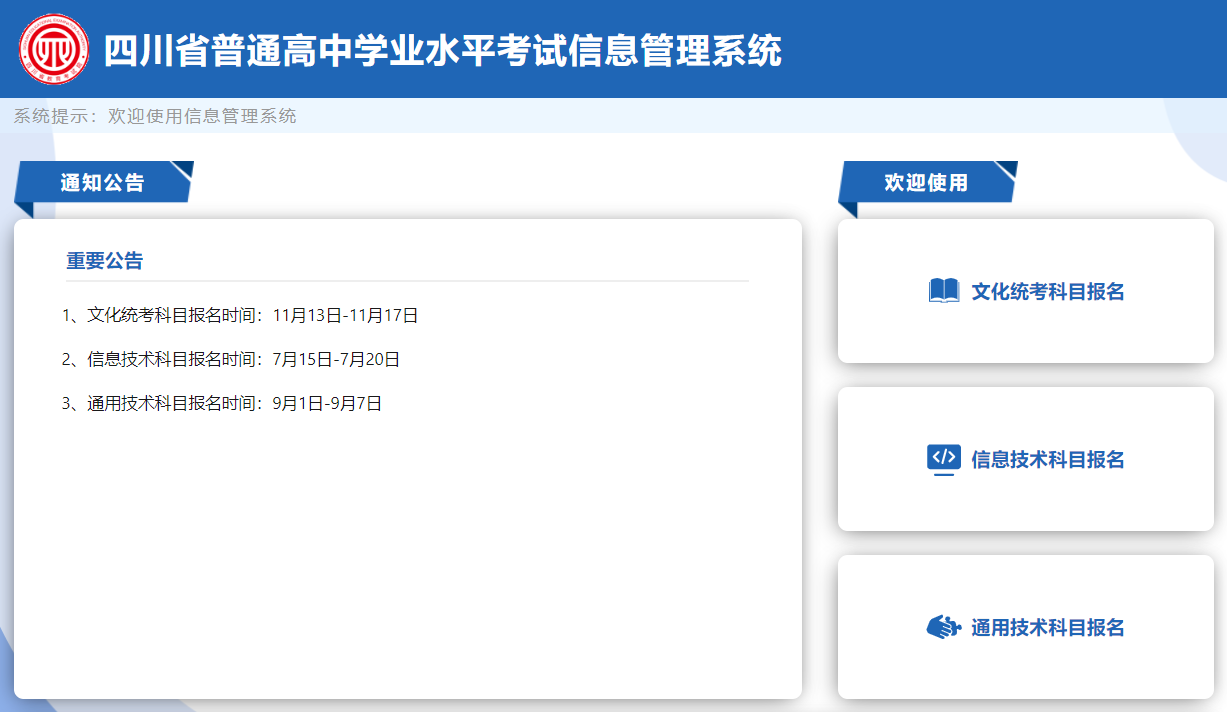Viewport: 1227px width, 712px height.
Task: Click the date range 9月1日-9月7日
Action: point(327,404)
